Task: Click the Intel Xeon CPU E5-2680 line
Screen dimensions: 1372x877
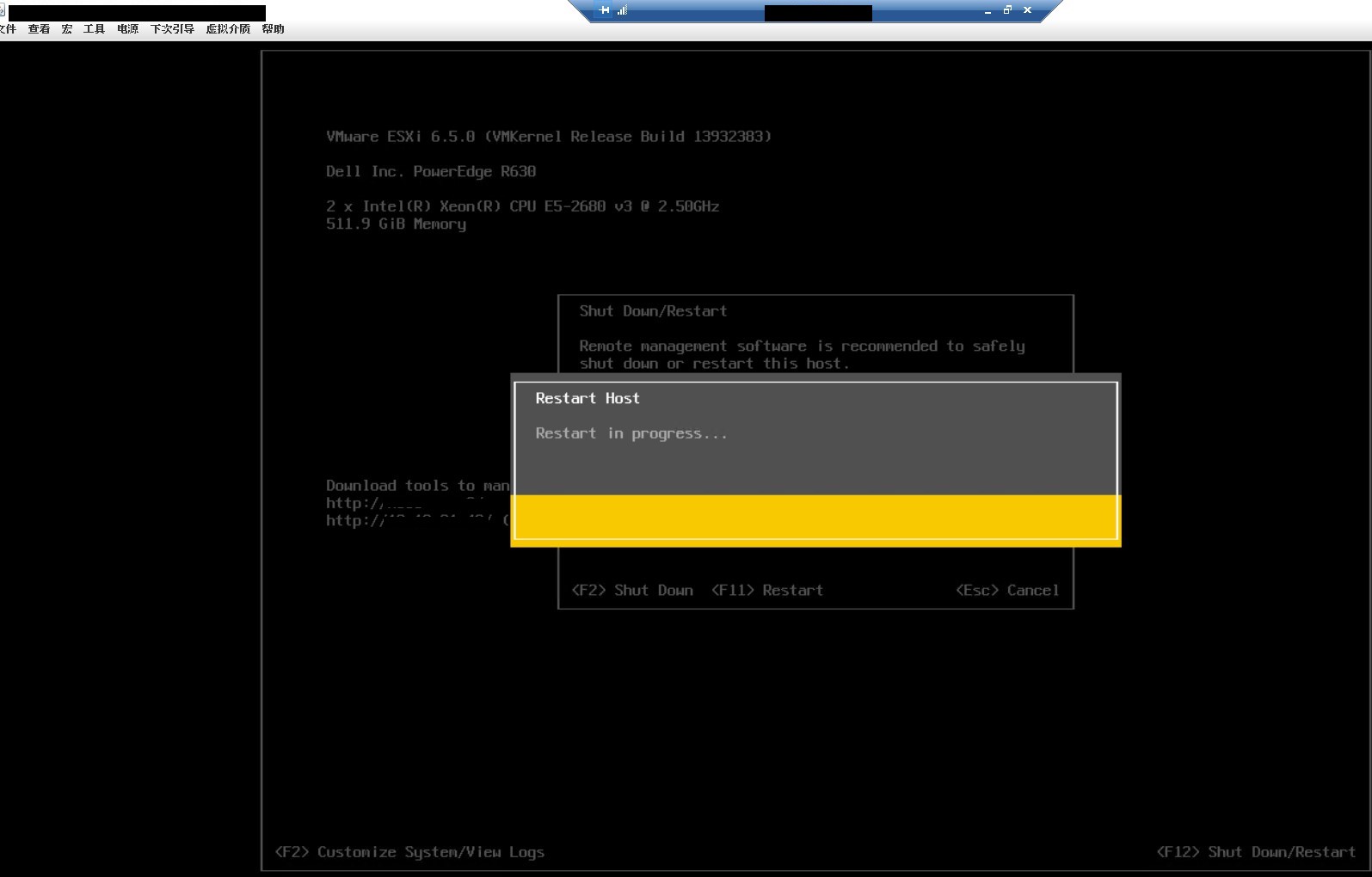Action: tap(522, 206)
